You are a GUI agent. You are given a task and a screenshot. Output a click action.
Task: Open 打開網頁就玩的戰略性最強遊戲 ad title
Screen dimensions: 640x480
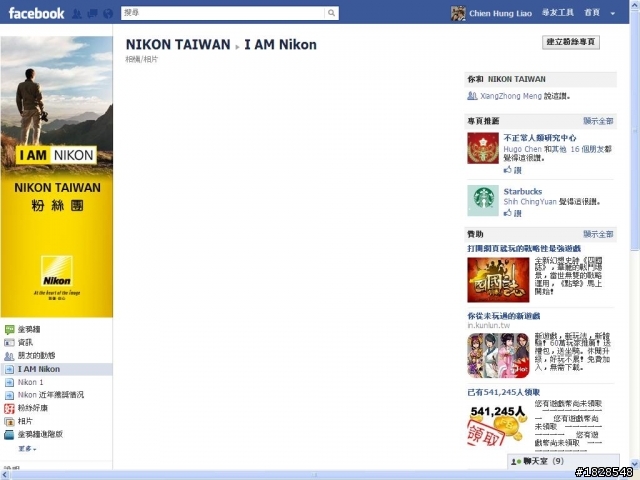coord(524,248)
